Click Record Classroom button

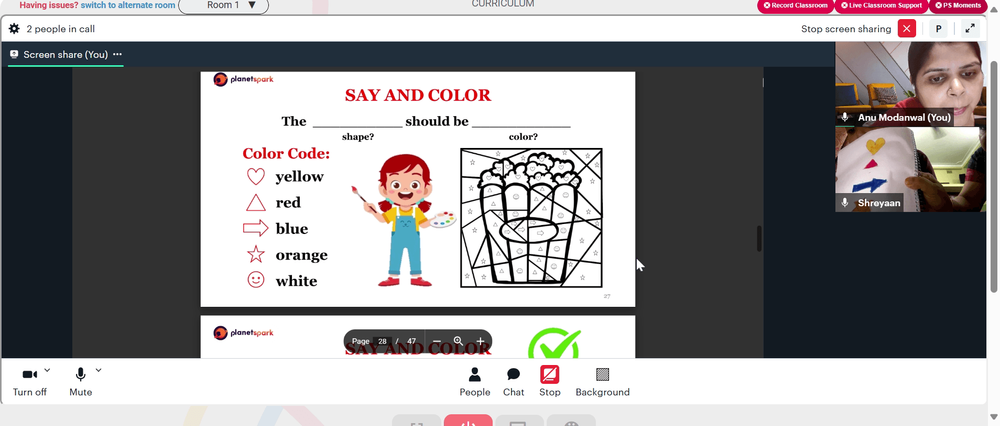(x=795, y=6)
